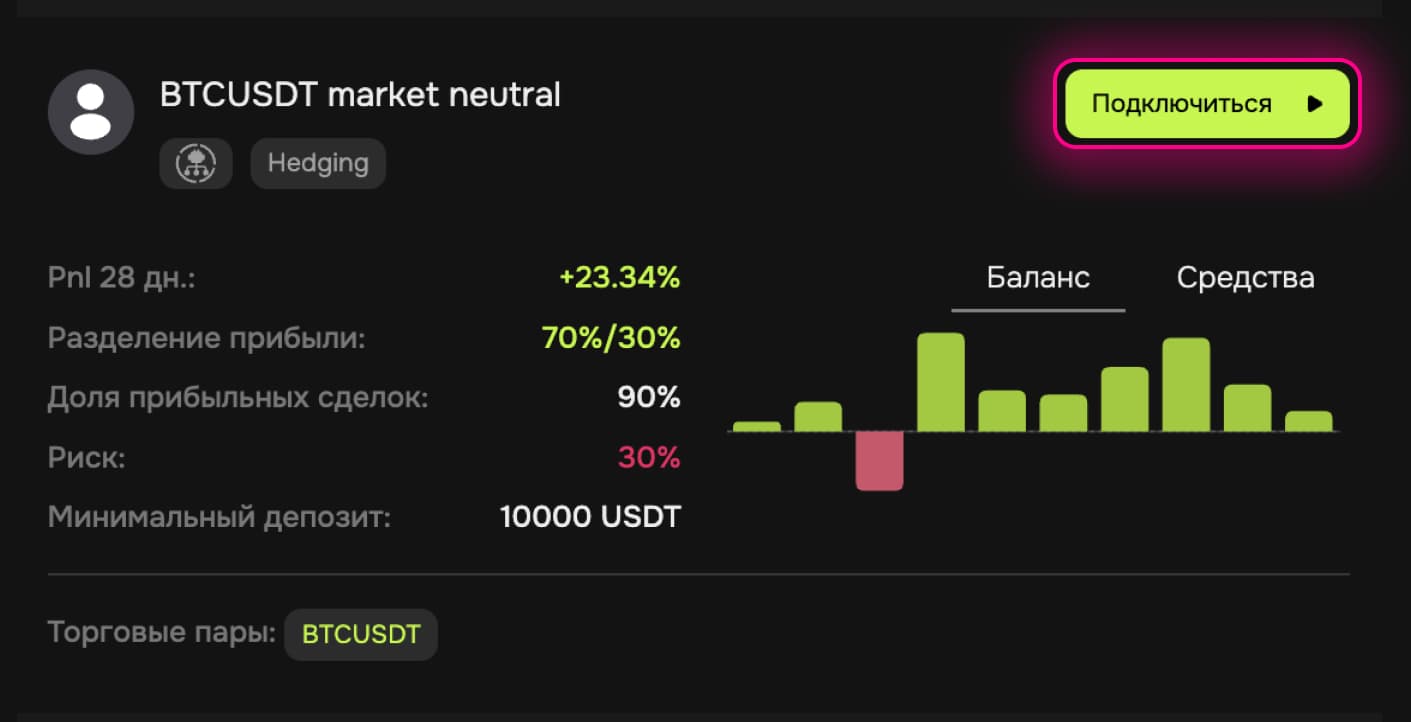Click the last green bar in chart
Viewport: 1411px width, 722px height.
[1308, 421]
